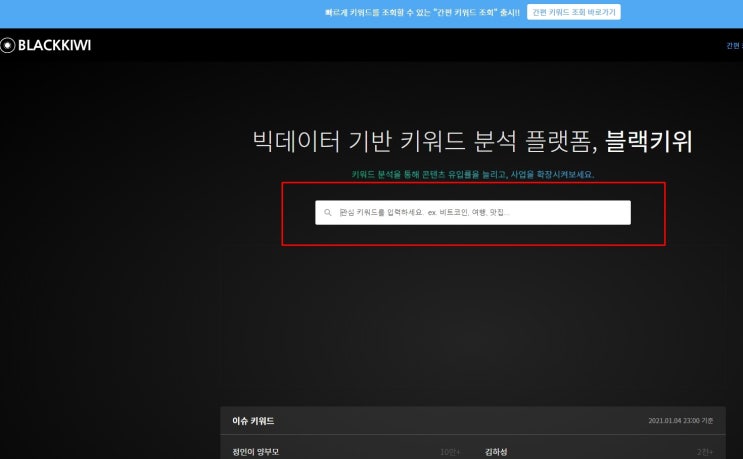Viewport: 743px width, 459px height.
Task: Click the 2만+ count beside 김하성
Action: (x=705, y=452)
